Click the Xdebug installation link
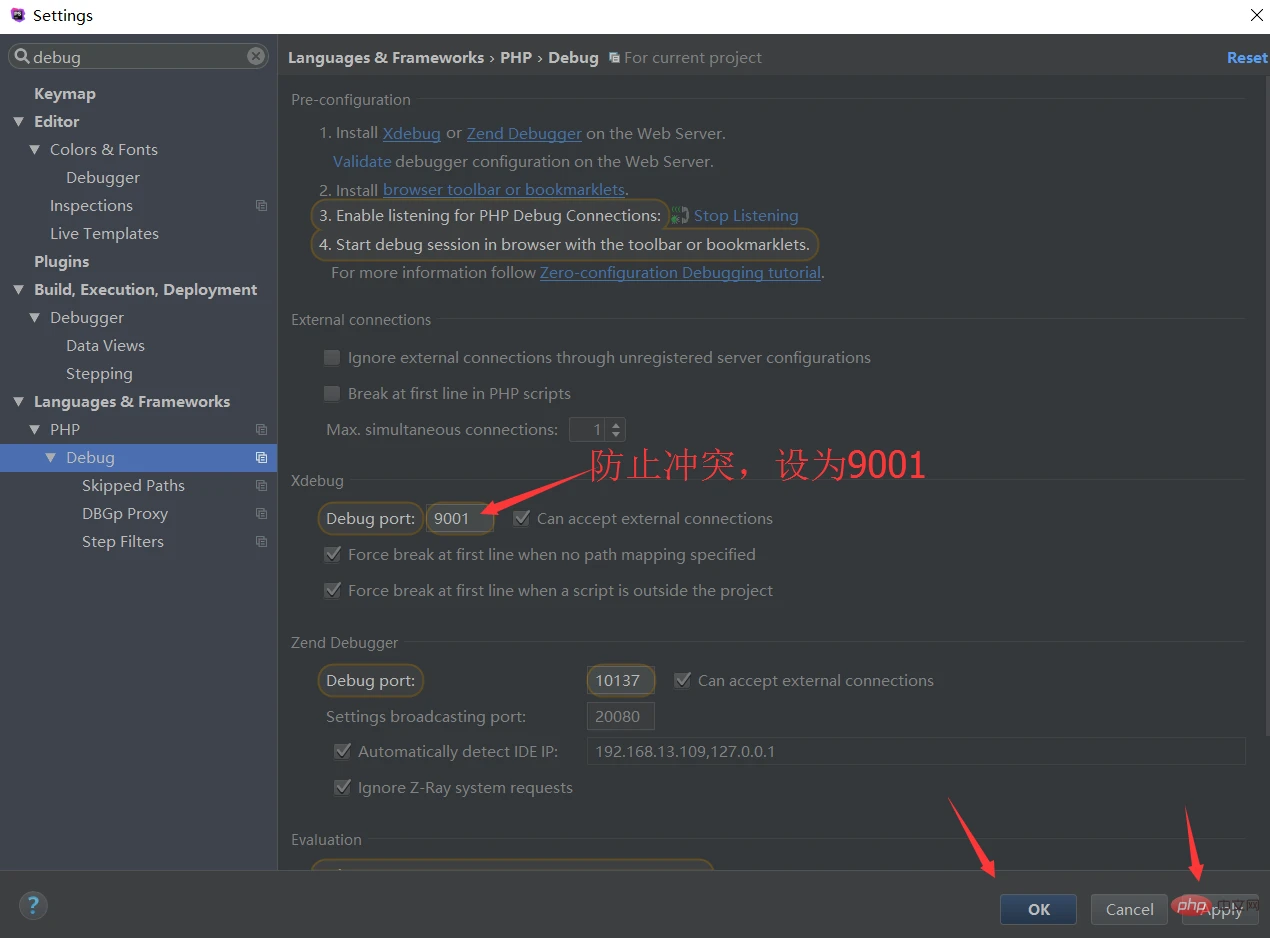The image size is (1270, 938). point(411,132)
